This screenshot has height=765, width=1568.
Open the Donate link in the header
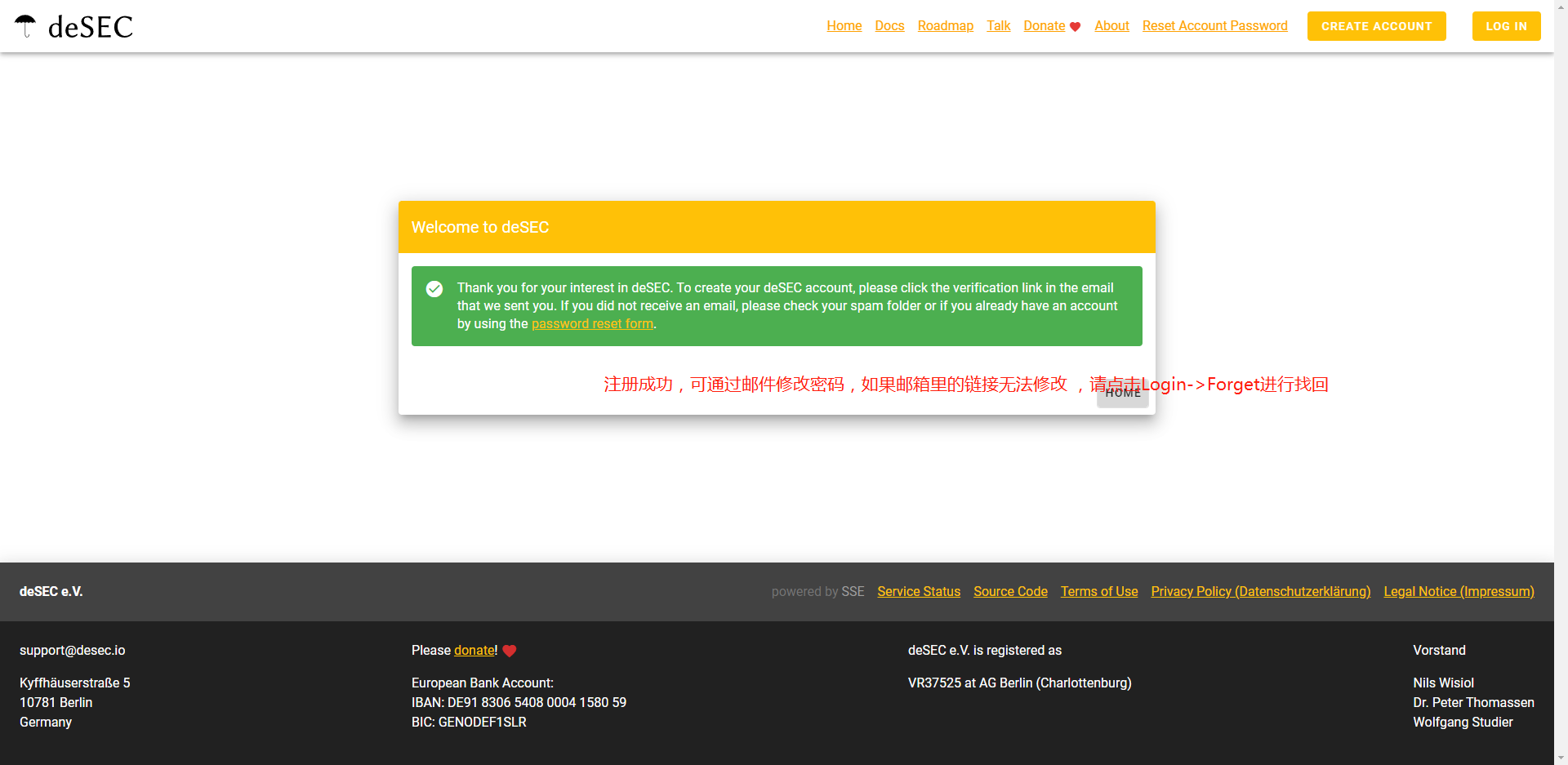(x=1044, y=26)
